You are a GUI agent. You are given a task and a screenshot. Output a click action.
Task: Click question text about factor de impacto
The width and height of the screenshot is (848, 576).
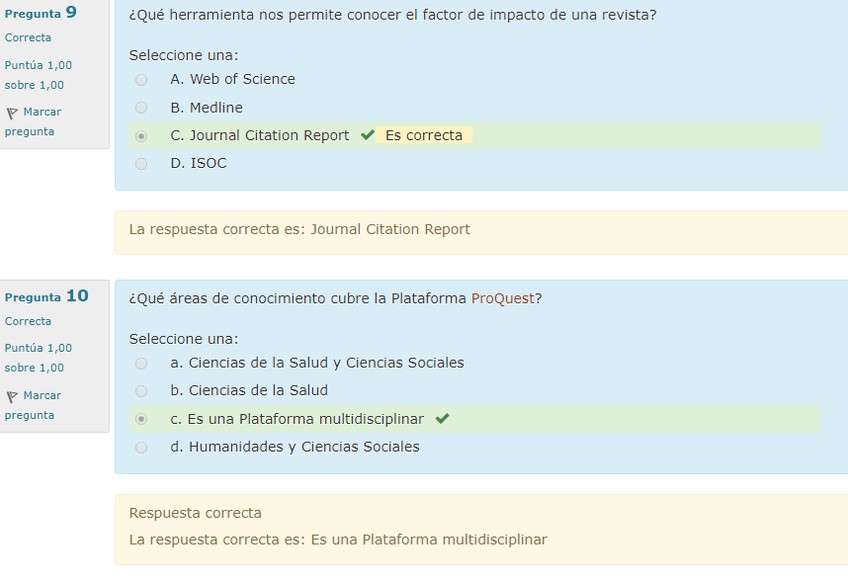coord(393,15)
